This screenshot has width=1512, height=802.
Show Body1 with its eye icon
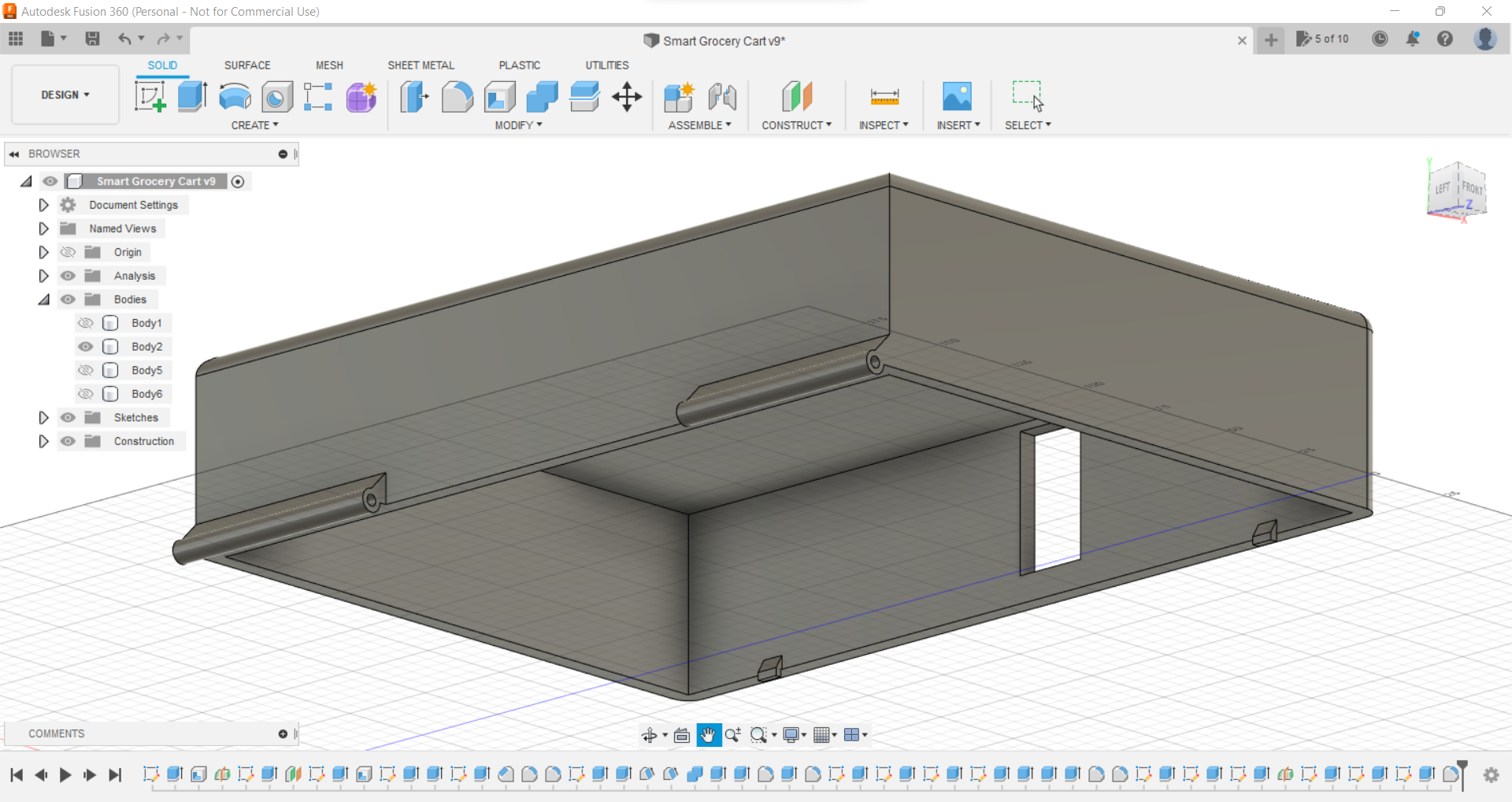pyautogui.click(x=86, y=323)
